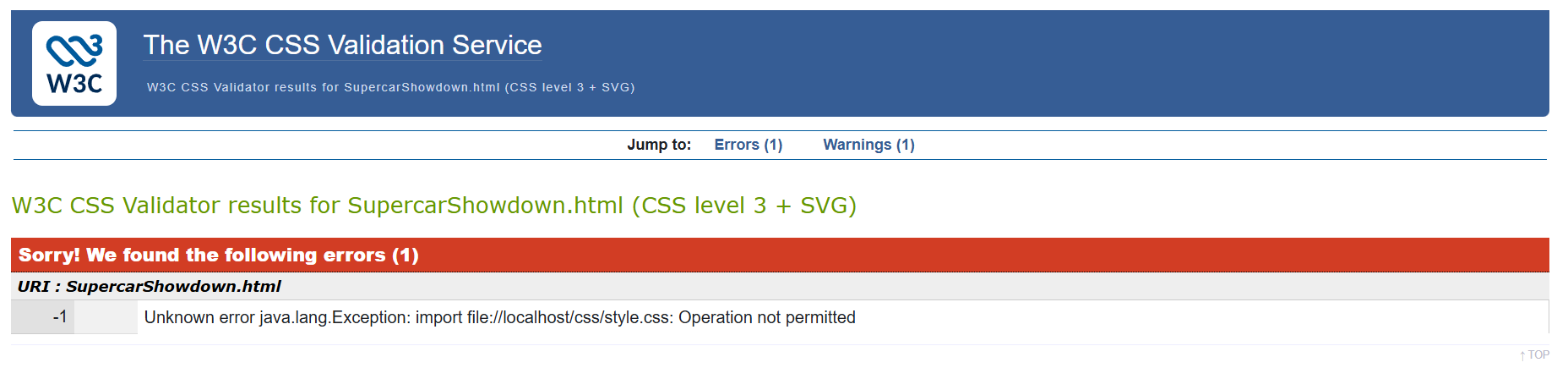Click the W3C logo icon
Viewport: 1568px width, 368px height.
point(74,63)
